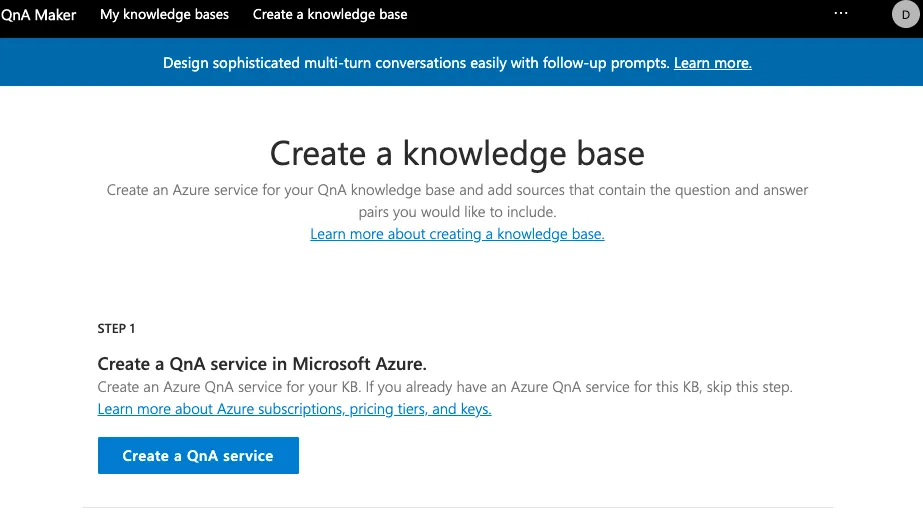
Task: Open the three-dot more options menu
Action: tap(841, 13)
